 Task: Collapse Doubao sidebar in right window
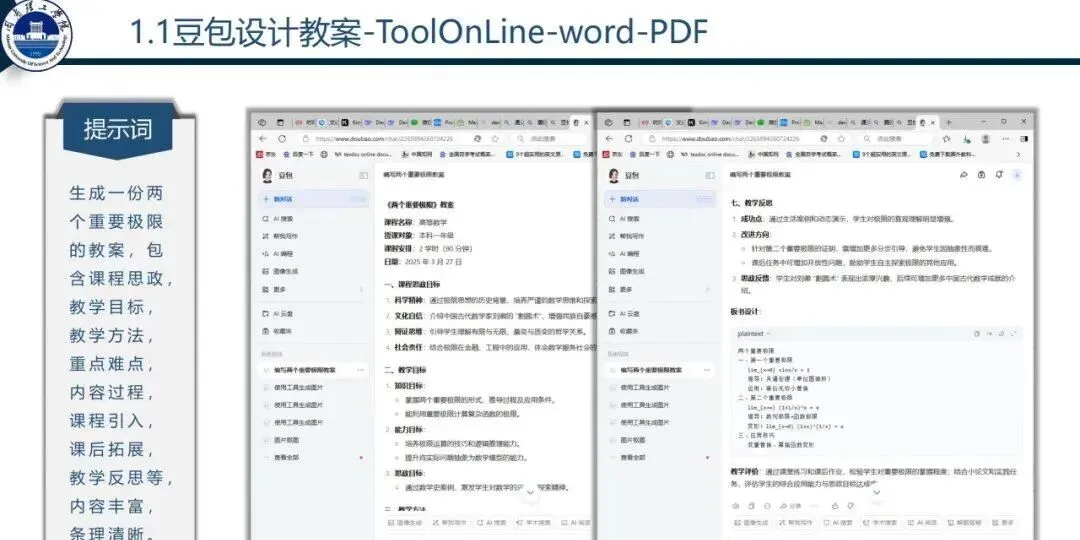pyautogui.click(x=709, y=176)
